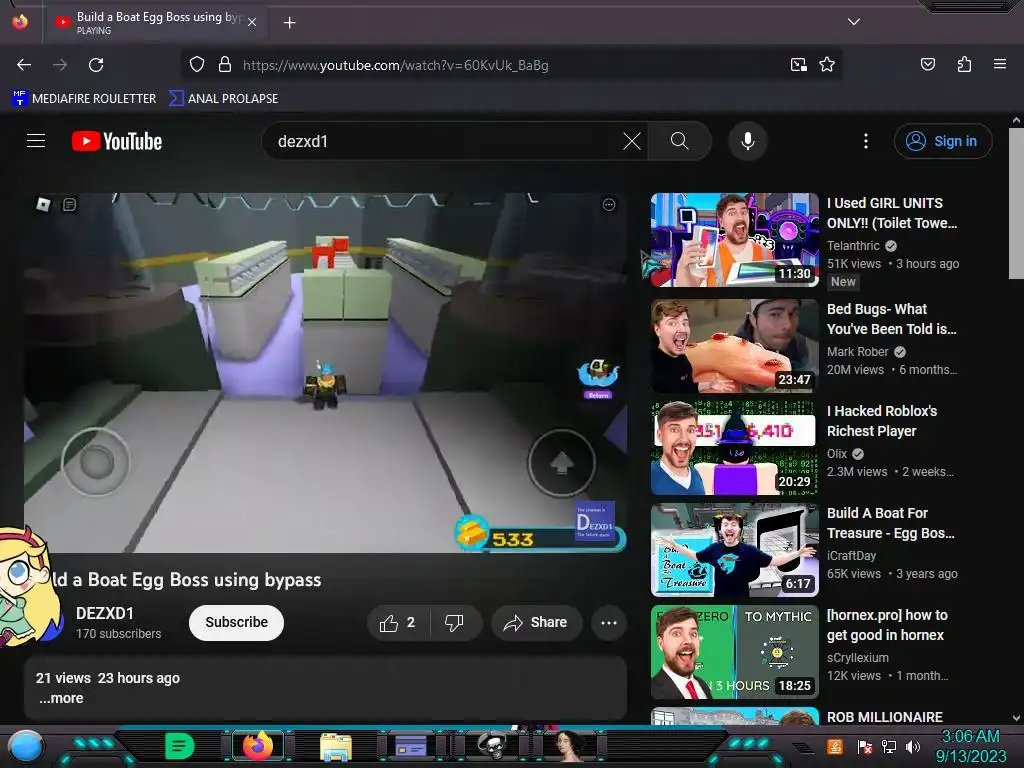Click the Sign in button

click(x=942, y=141)
